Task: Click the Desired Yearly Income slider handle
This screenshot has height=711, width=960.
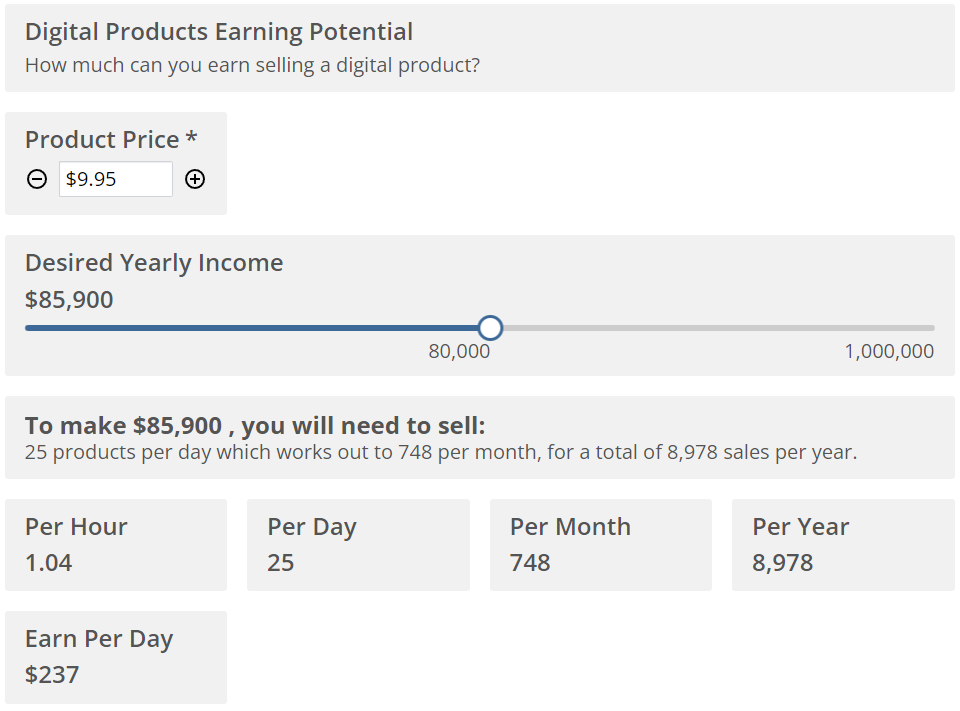Action: tap(491, 328)
